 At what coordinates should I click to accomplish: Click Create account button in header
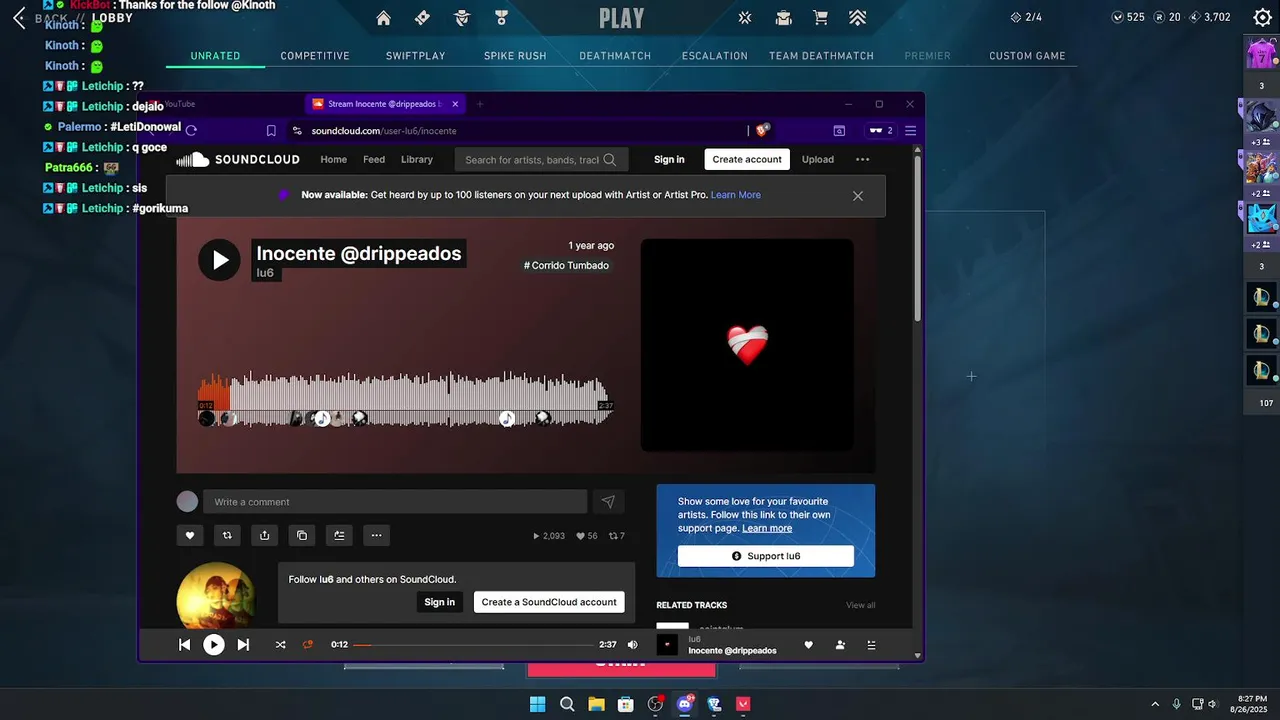coord(747,159)
